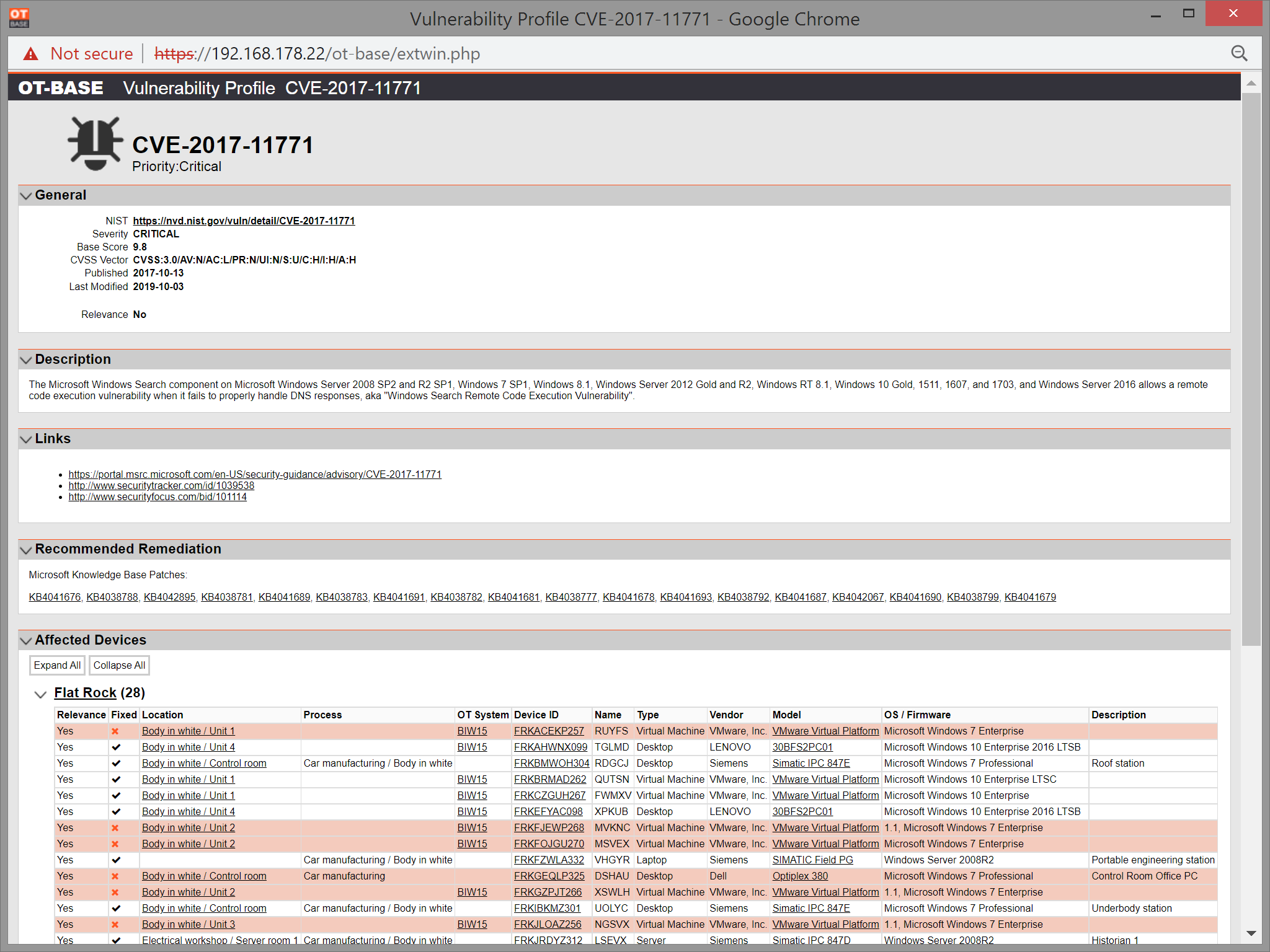Click the Expand All button
Screen dimensions: 1270x952
tap(57, 666)
